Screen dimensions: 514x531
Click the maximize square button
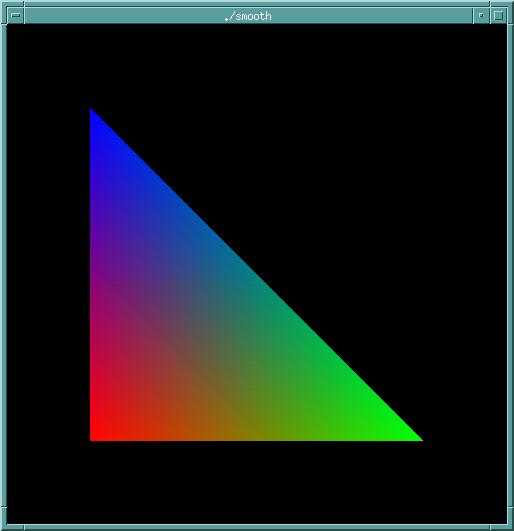tap(498, 15)
